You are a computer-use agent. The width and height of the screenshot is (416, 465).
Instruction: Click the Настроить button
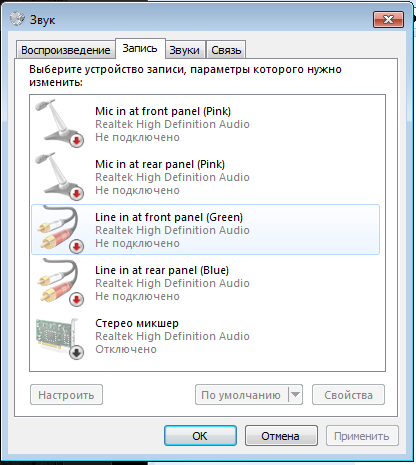point(66,395)
